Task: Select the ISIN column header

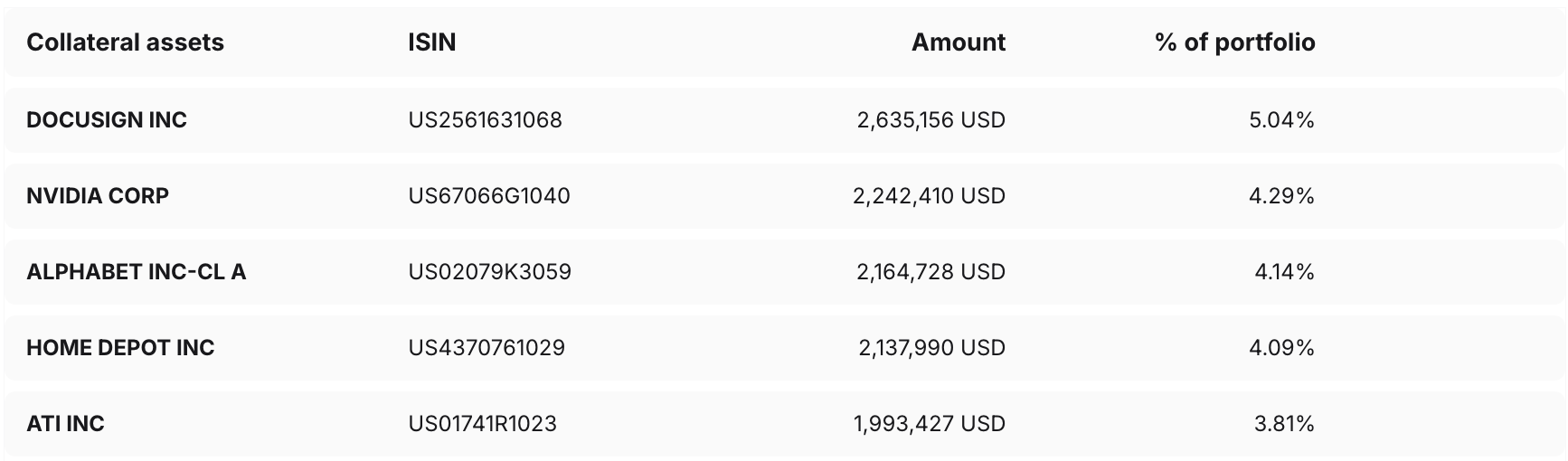Action: click(x=431, y=42)
